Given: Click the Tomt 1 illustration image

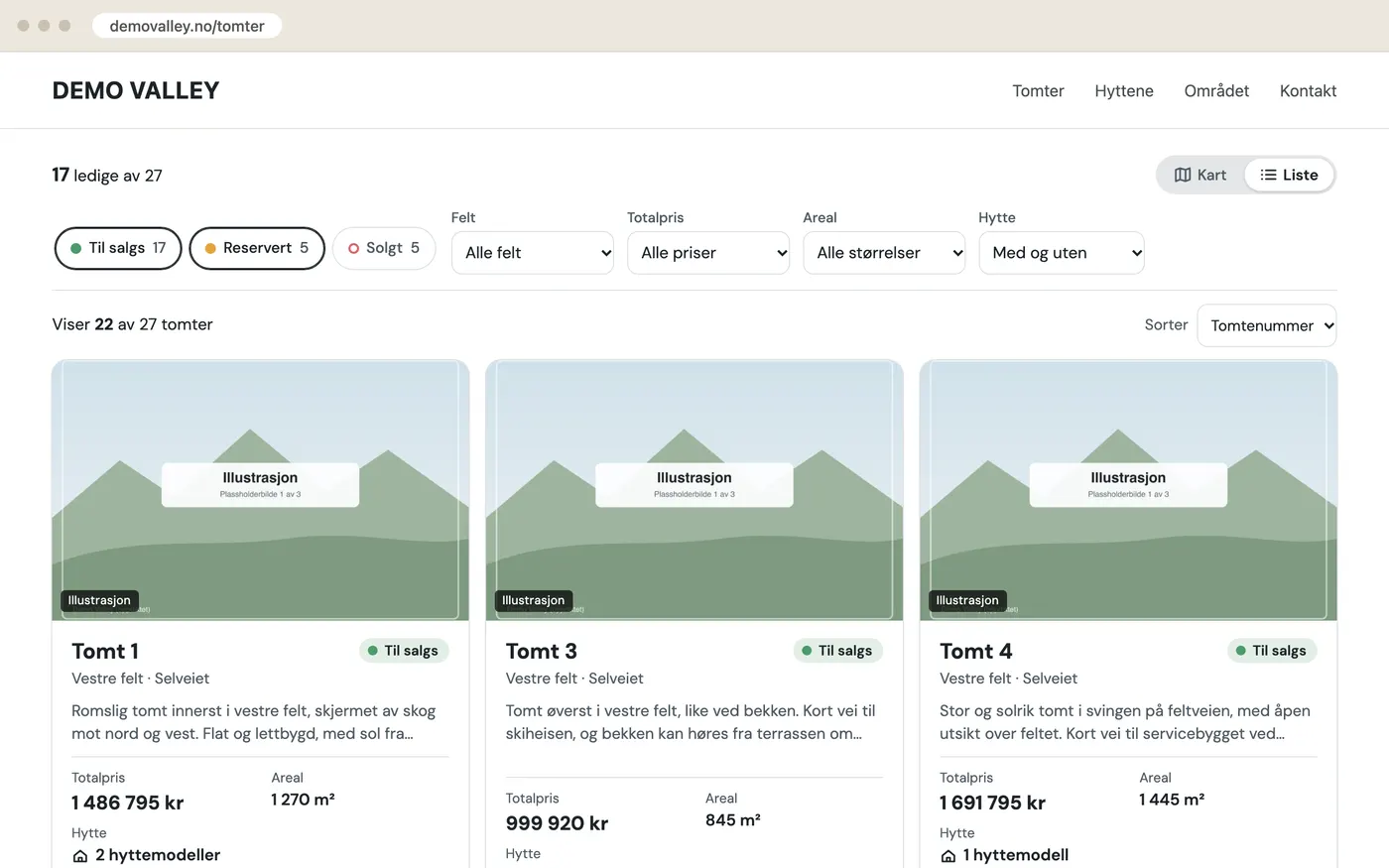Looking at the screenshot, I should [260, 490].
